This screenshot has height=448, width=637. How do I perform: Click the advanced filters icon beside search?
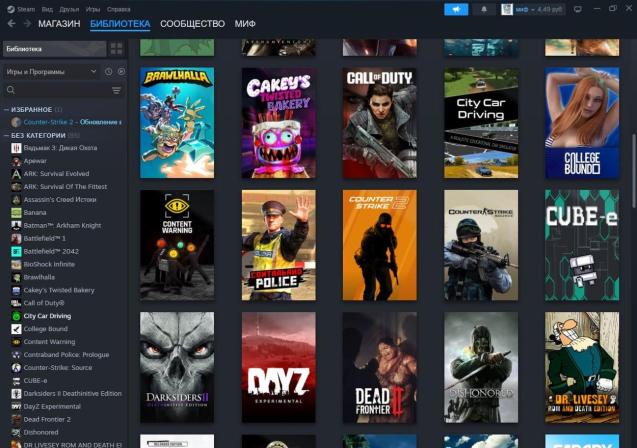tap(116, 90)
